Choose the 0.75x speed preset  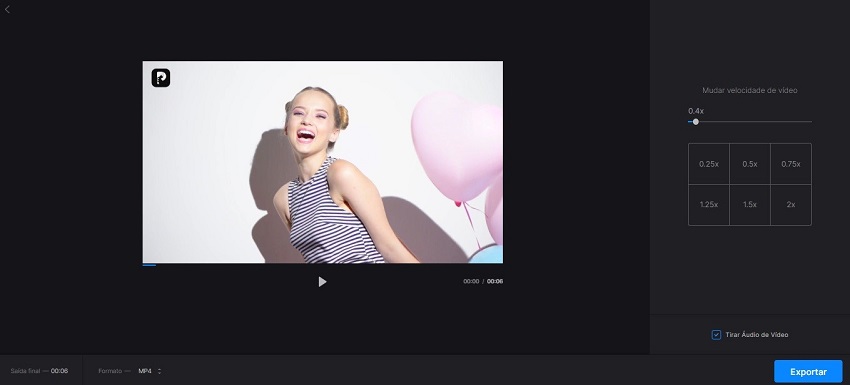[791, 164]
